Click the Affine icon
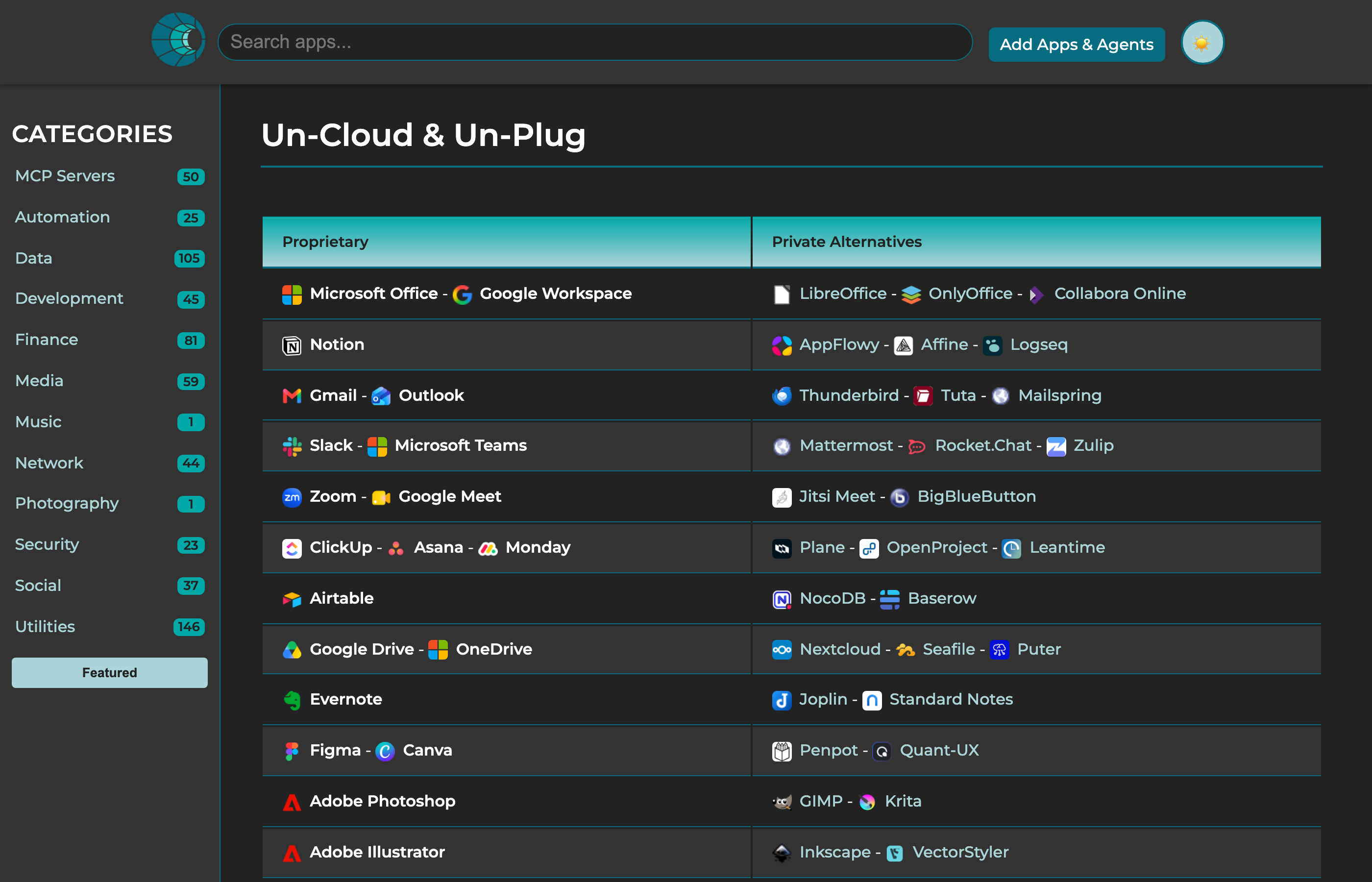The height and width of the screenshot is (882, 1372). pyautogui.click(x=904, y=345)
